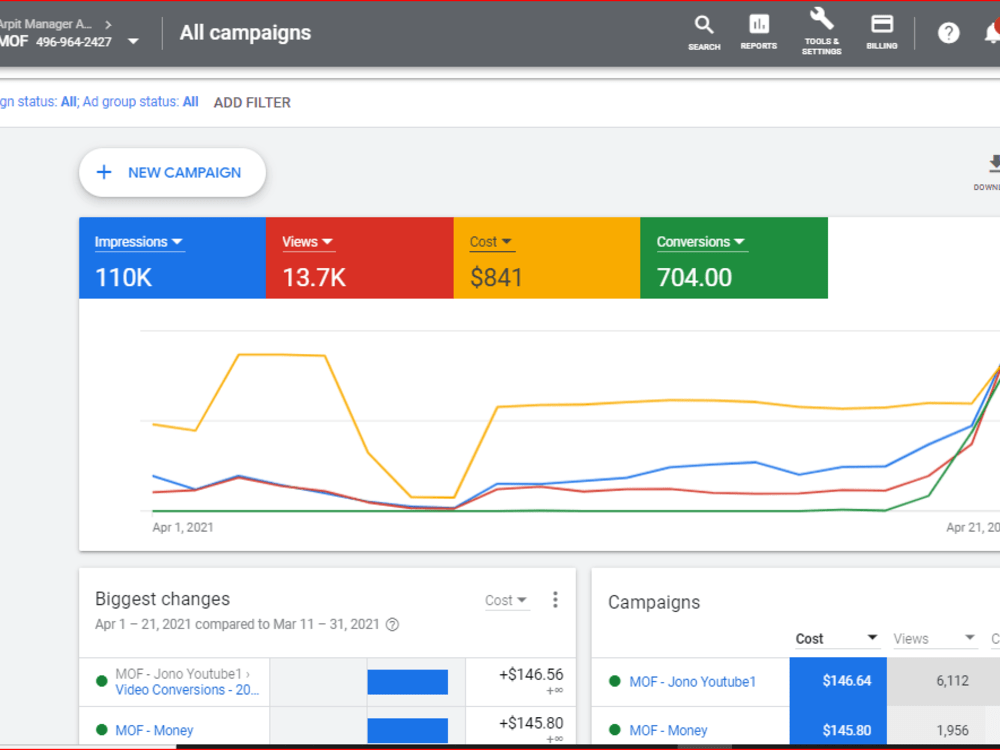
Task: Open notifications bell
Action: (x=992, y=32)
